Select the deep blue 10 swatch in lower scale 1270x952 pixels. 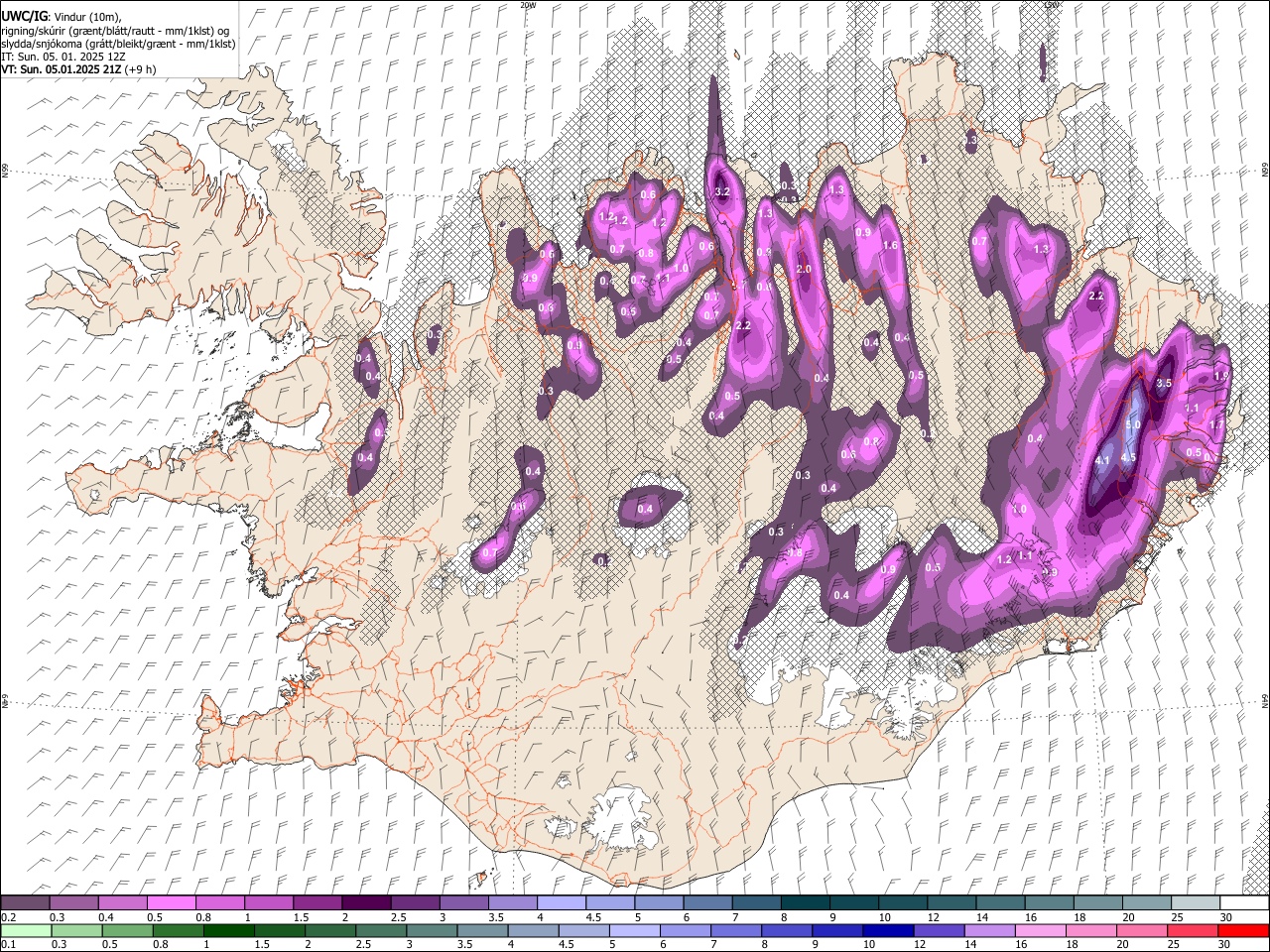click(x=888, y=931)
